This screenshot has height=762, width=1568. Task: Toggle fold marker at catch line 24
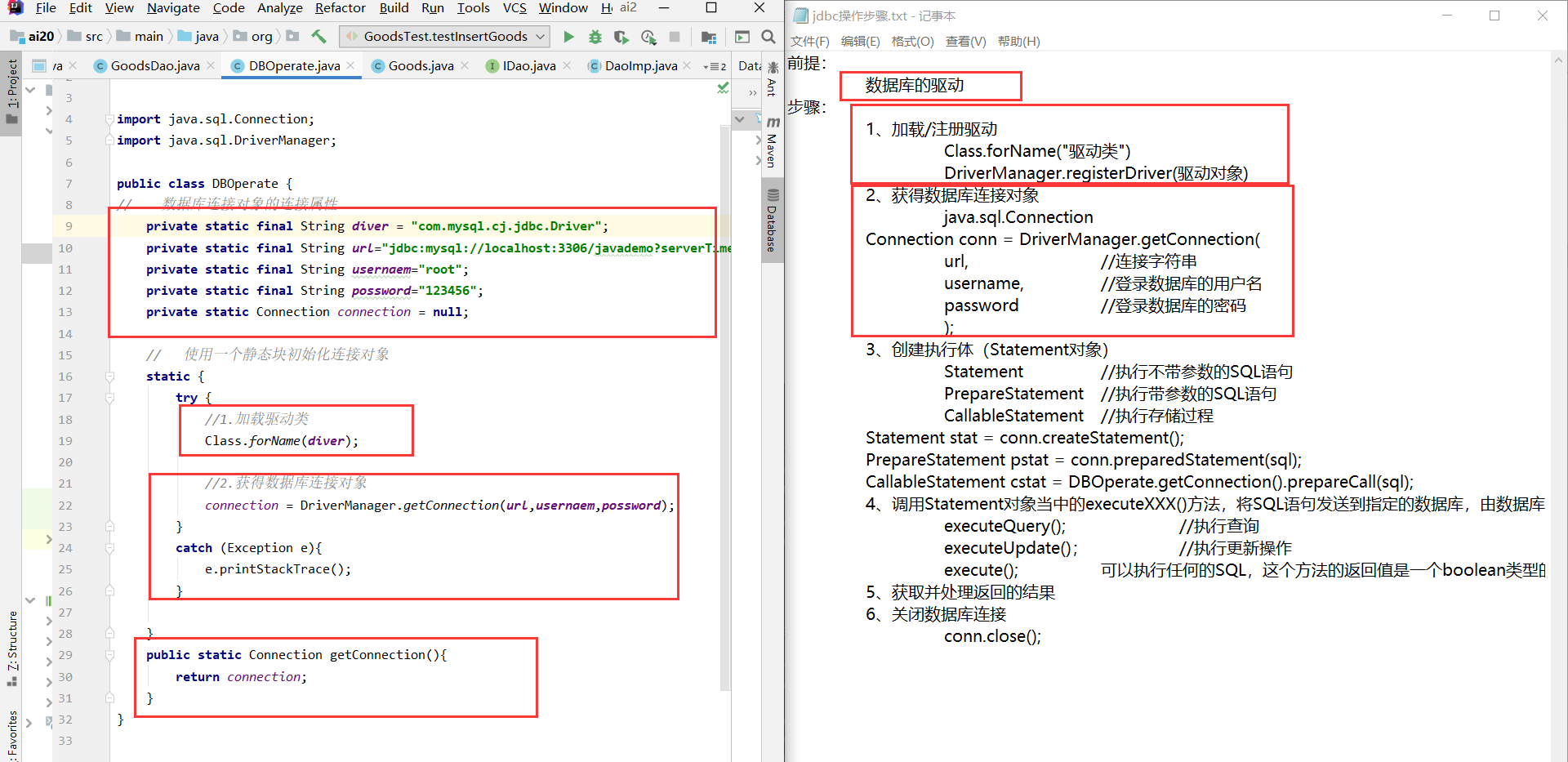pyautogui.click(x=109, y=548)
